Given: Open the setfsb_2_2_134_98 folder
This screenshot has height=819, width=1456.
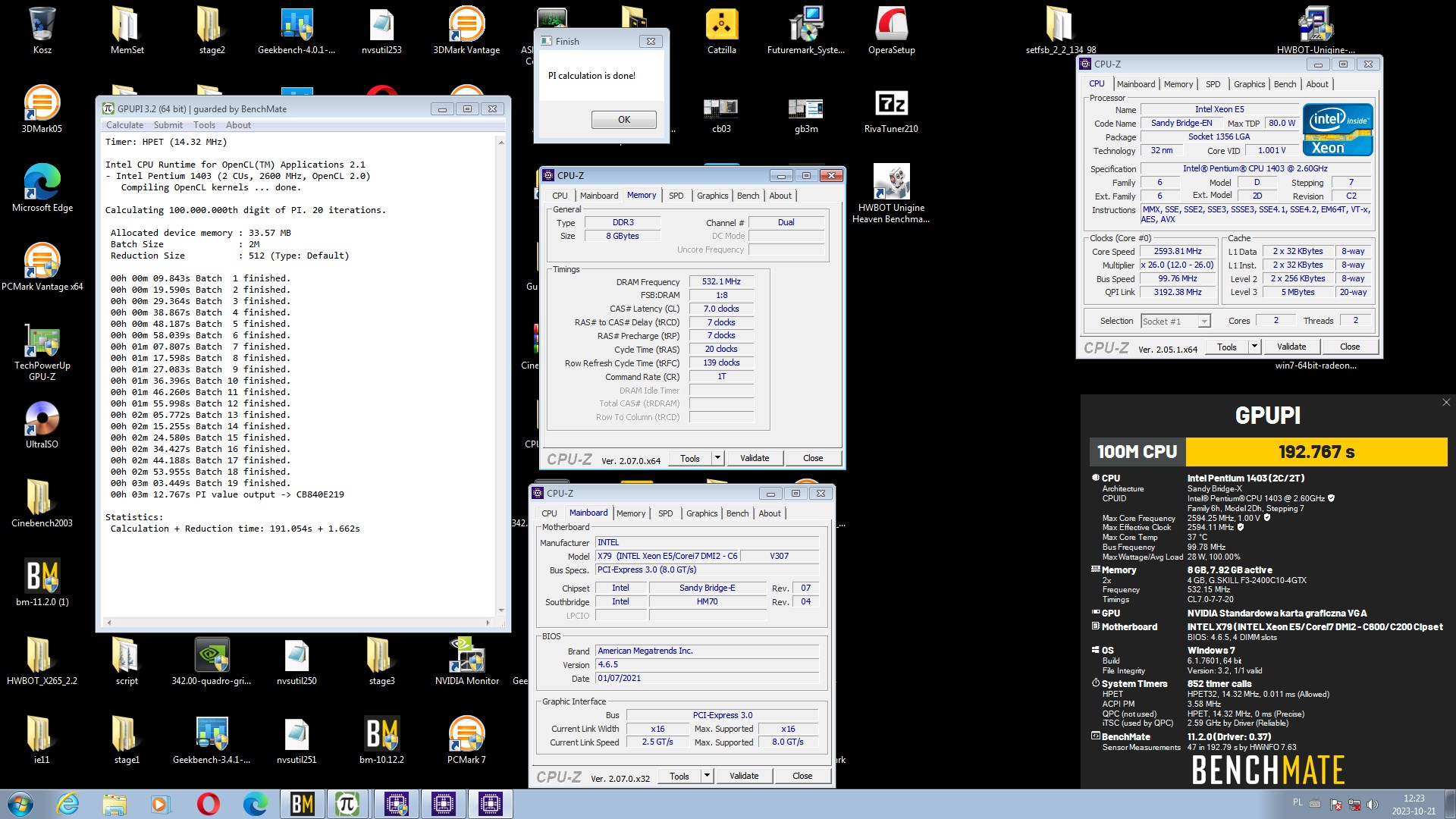Looking at the screenshot, I should (x=1061, y=30).
